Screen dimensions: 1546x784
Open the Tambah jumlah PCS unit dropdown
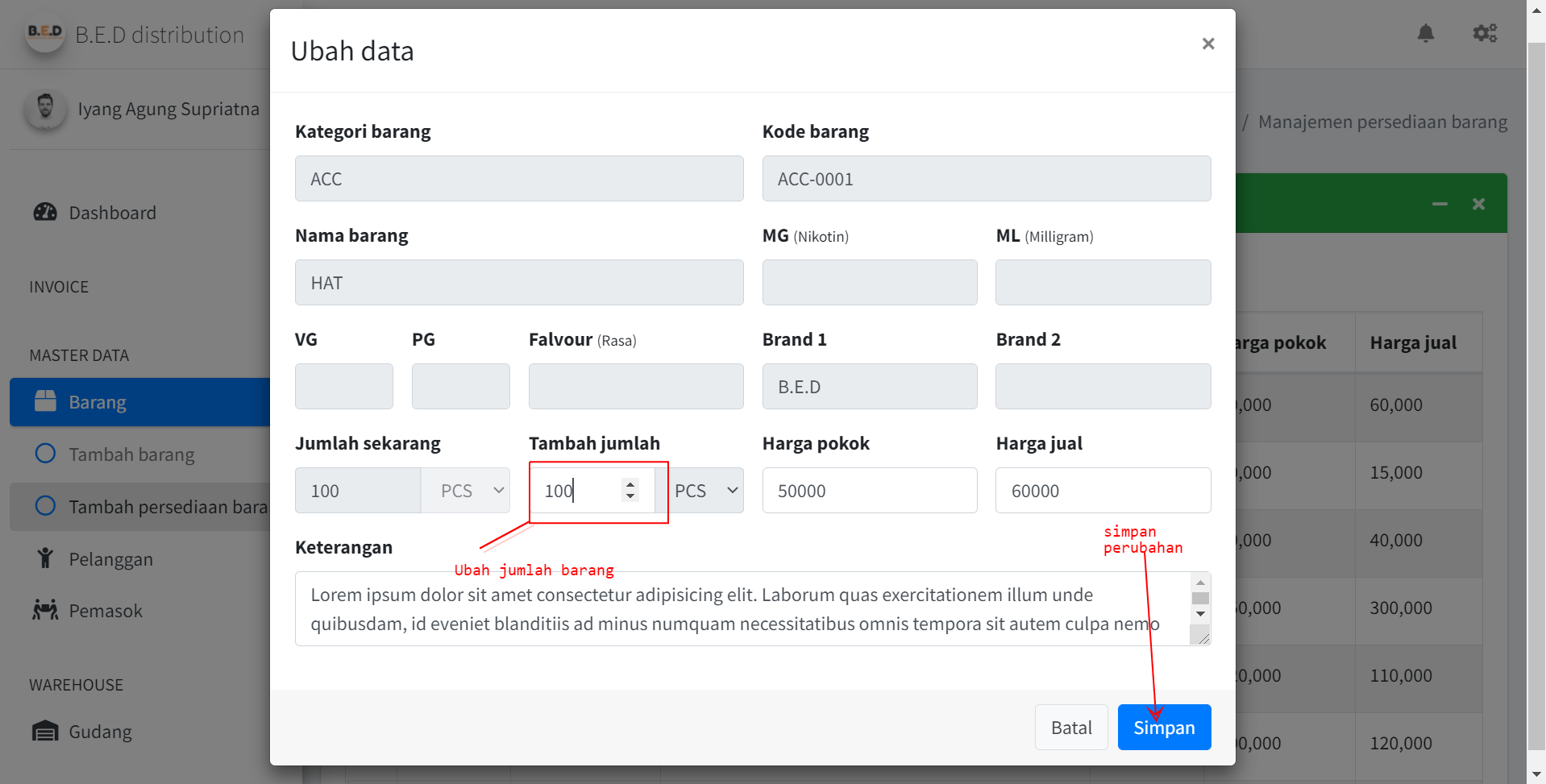tap(701, 491)
